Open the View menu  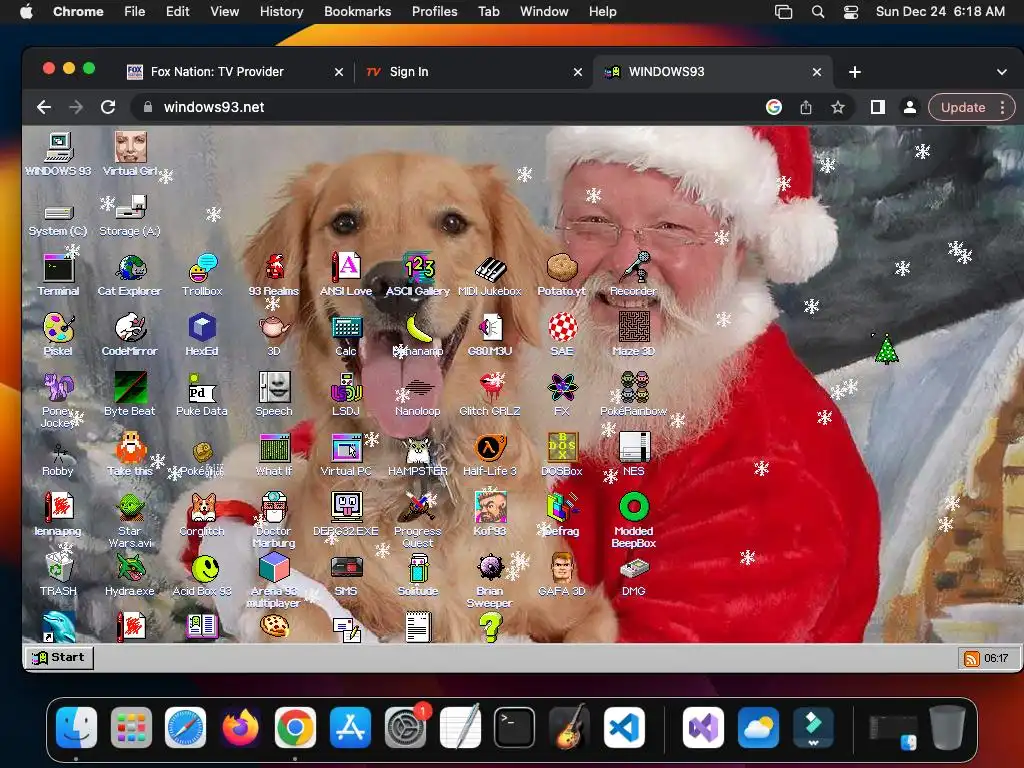224,12
